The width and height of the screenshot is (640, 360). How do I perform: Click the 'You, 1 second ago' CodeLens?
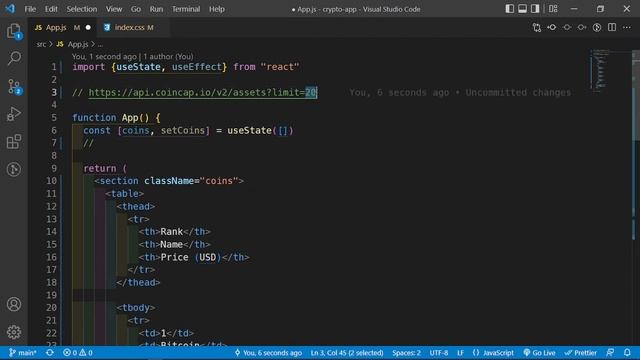pos(104,56)
